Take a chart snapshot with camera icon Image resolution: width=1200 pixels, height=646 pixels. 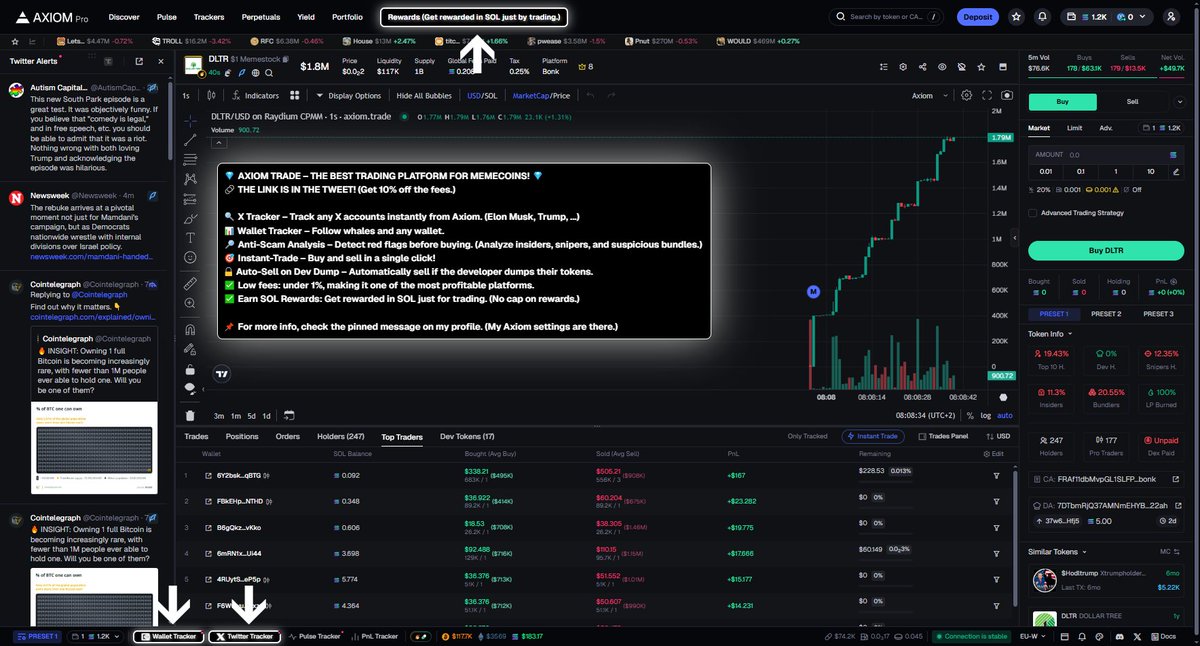tap(1006, 96)
